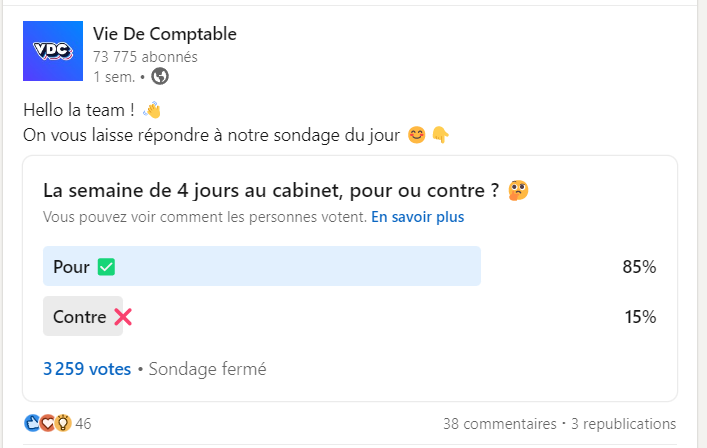Click the lightbulb insightful reaction icon
Screen dimensions: 707x448
coord(61,423)
